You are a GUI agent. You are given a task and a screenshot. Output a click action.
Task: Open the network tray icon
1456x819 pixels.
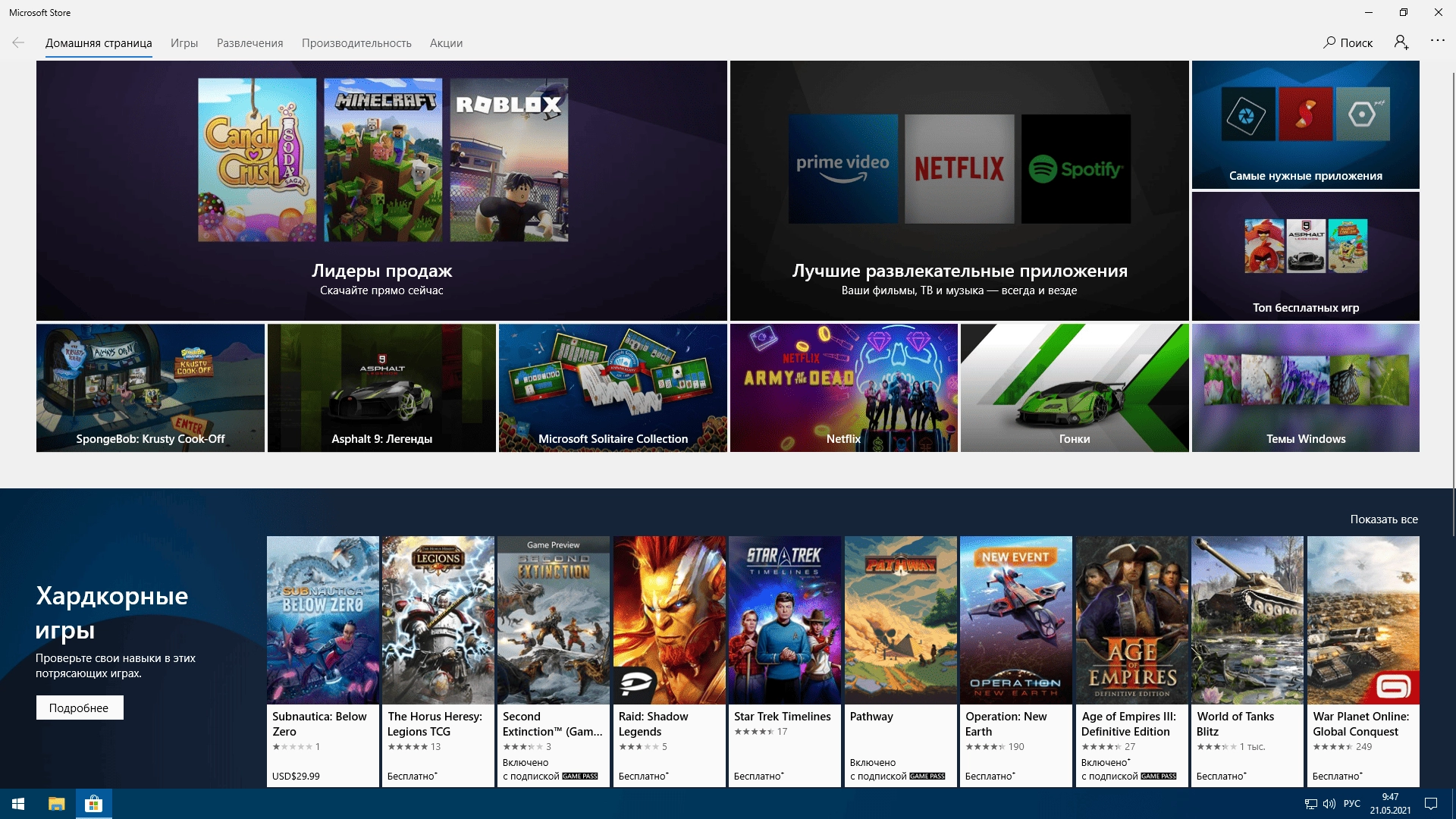click(1310, 804)
